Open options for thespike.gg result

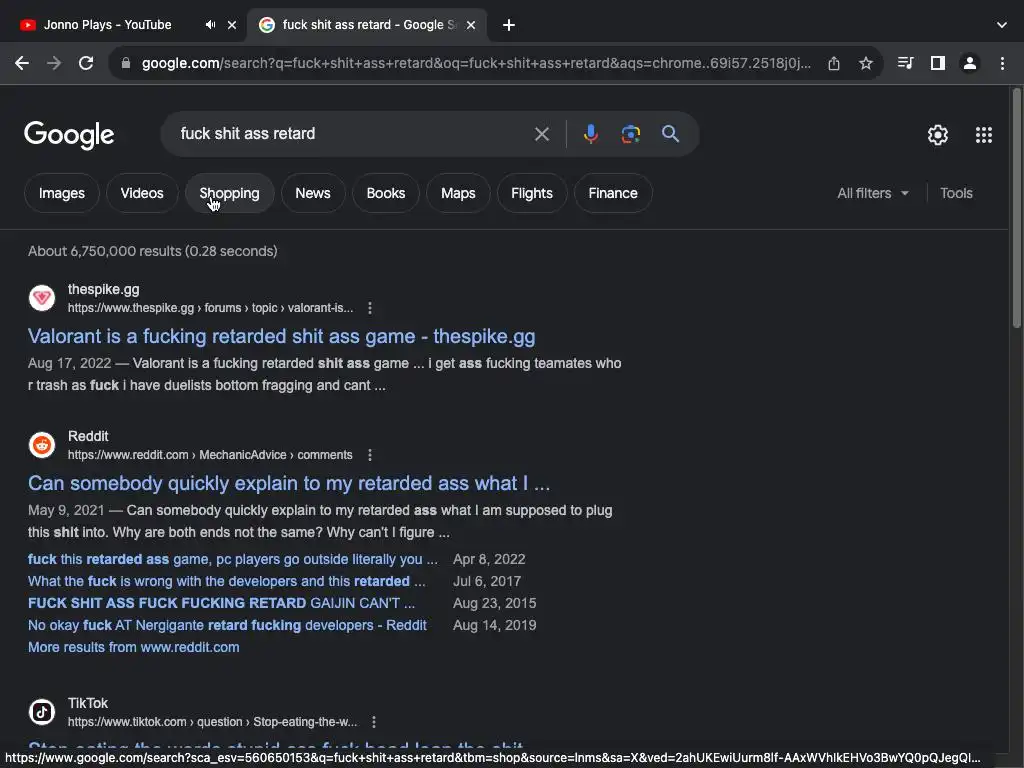[x=370, y=308]
